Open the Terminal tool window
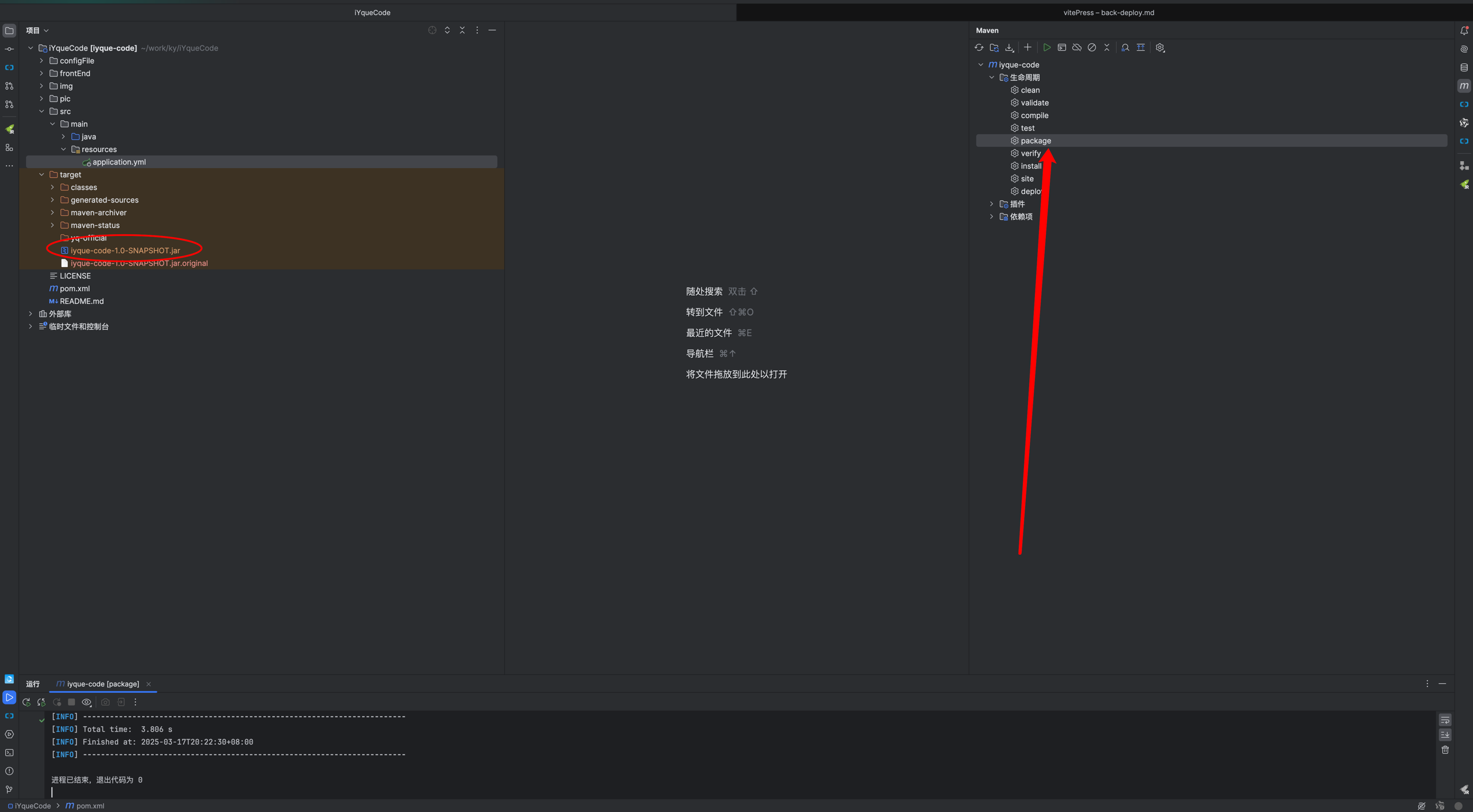 [x=9, y=753]
